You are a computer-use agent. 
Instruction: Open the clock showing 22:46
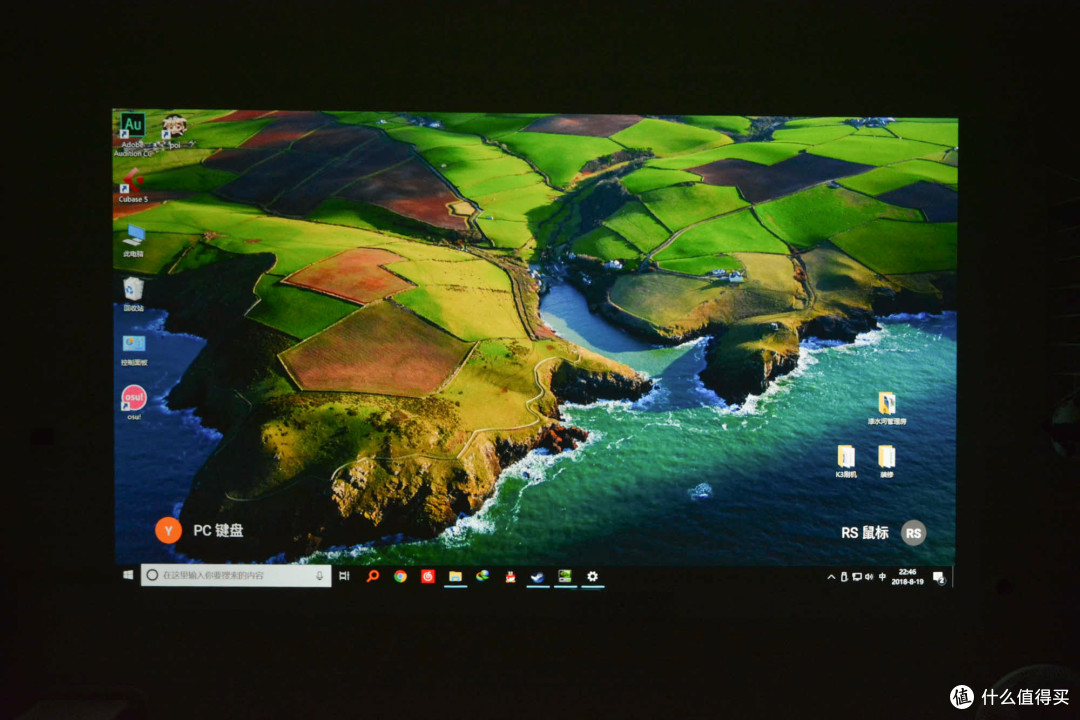pos(907,577)
